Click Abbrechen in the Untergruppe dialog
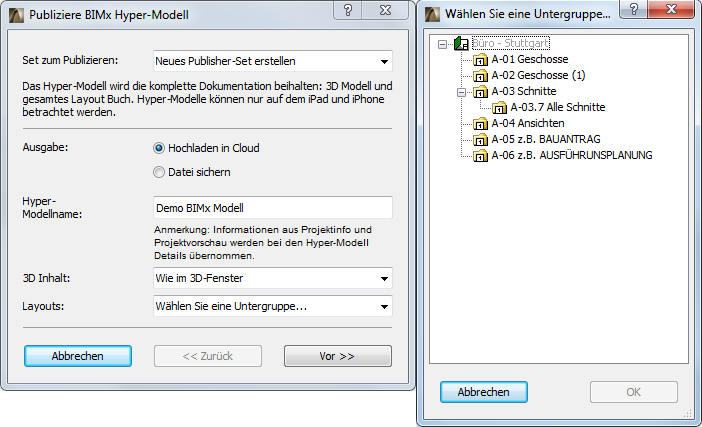The height and width of the screenshot is (427, 702). (484, 392)
